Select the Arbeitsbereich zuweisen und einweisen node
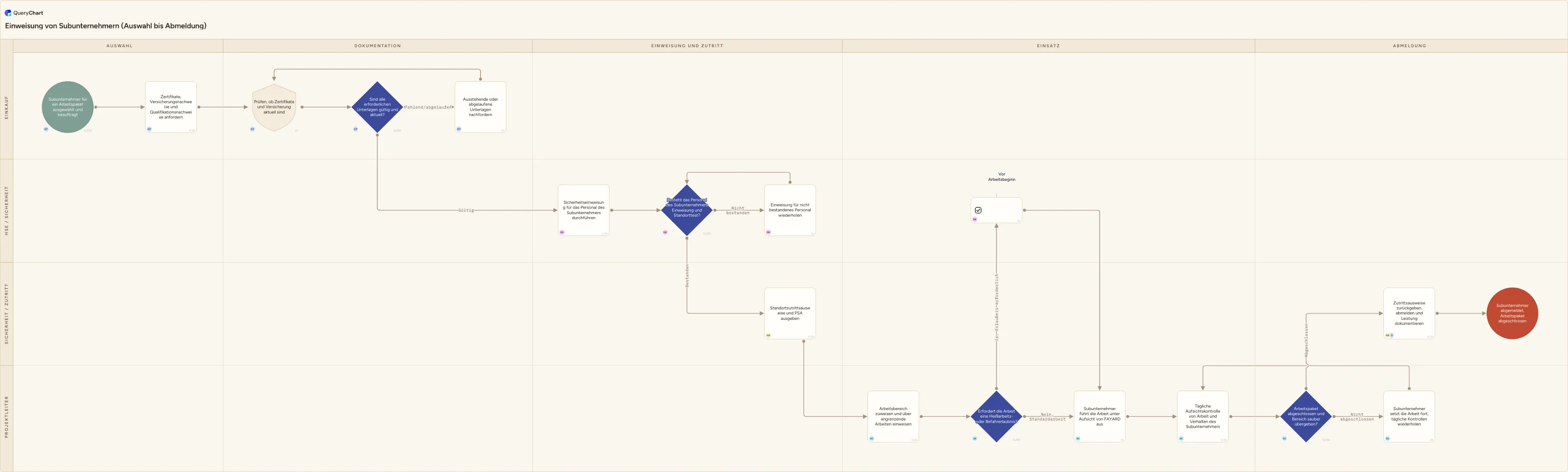Screen dimensions: 1568x472 (x=893, y=417)
